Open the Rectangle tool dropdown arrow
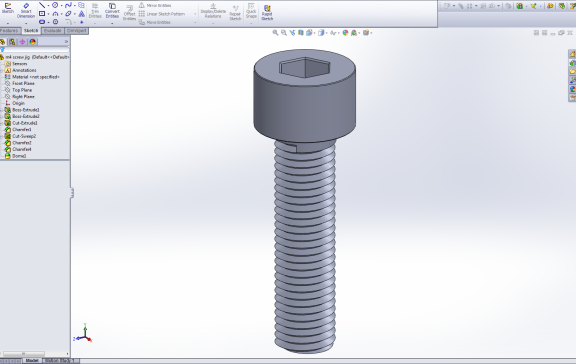The height and width of the screenshot is (364, 576). pyautogui.click(x=48, y=14)
